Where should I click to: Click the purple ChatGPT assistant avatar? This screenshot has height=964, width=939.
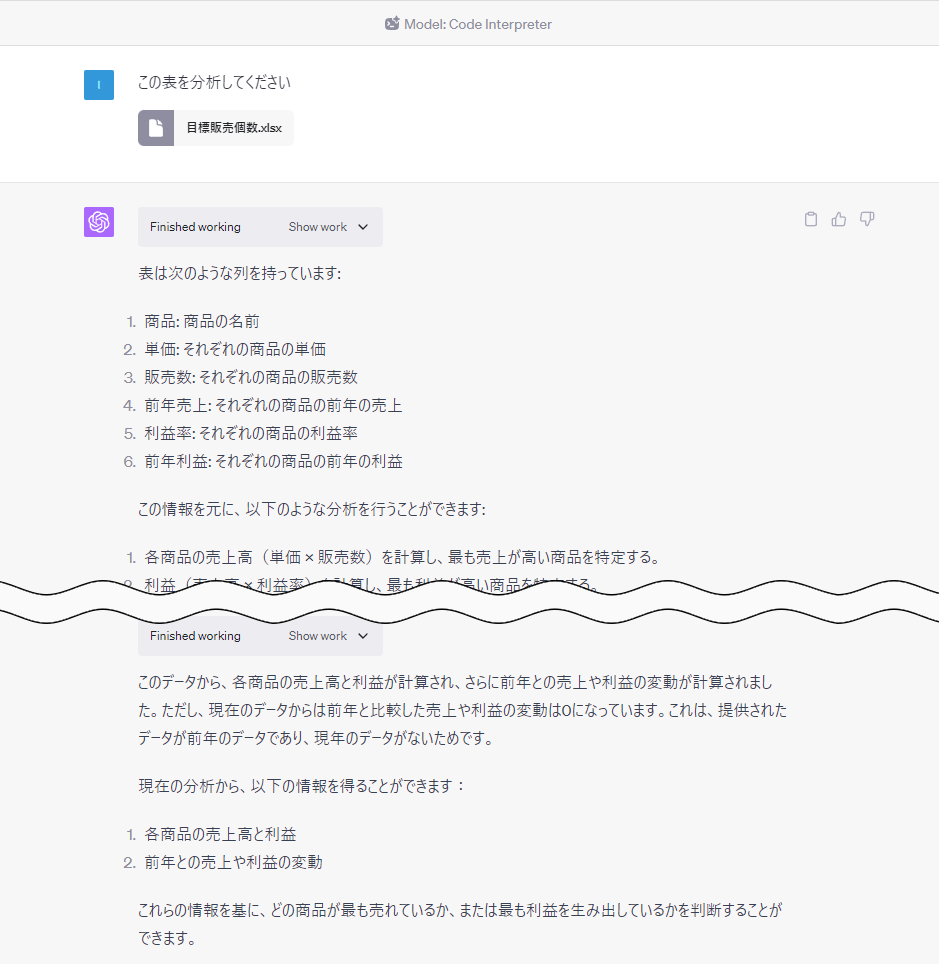point(98,221)
